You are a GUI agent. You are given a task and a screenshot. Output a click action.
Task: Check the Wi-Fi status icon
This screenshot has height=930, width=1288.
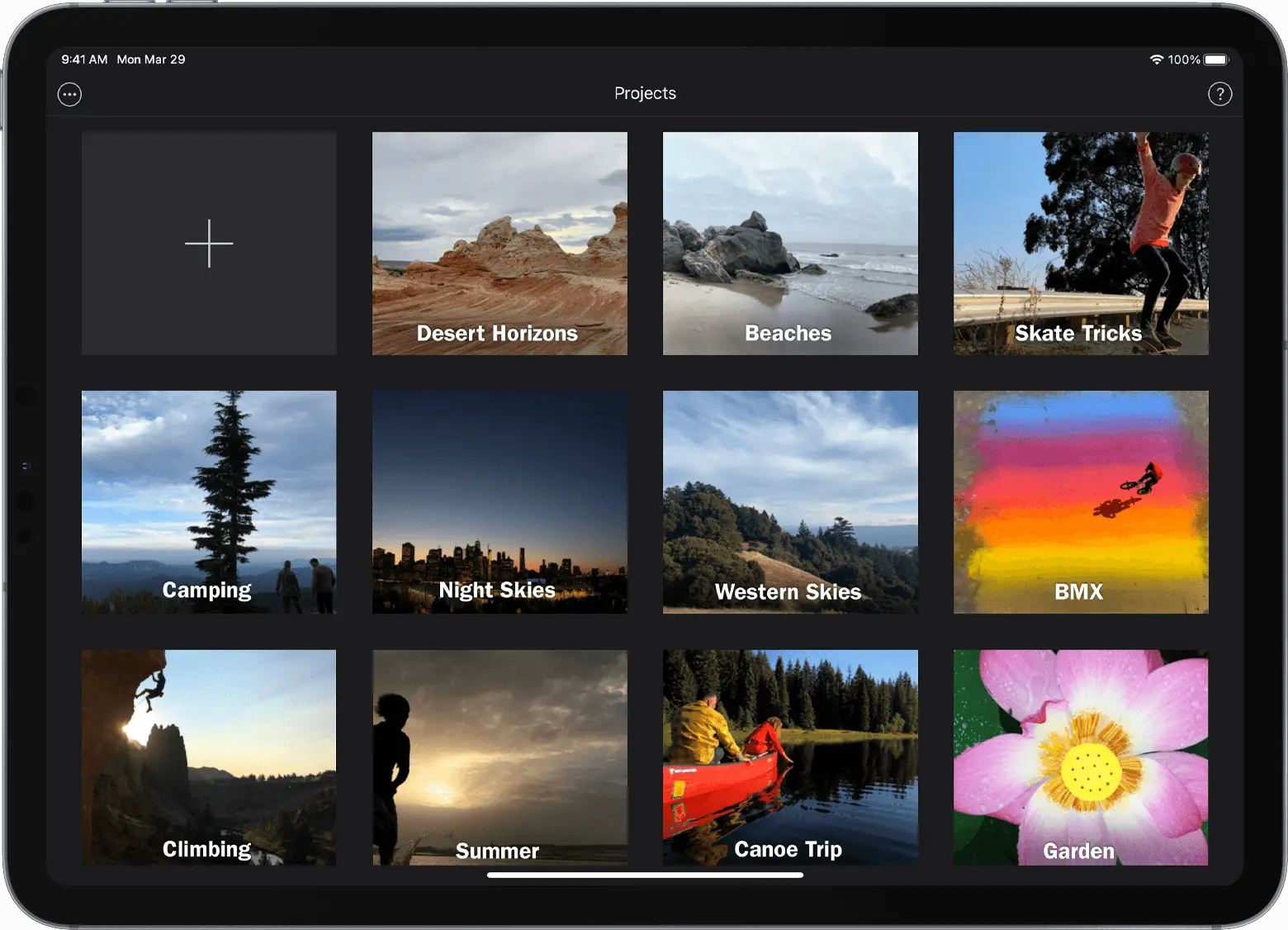tap(1155, 59)
